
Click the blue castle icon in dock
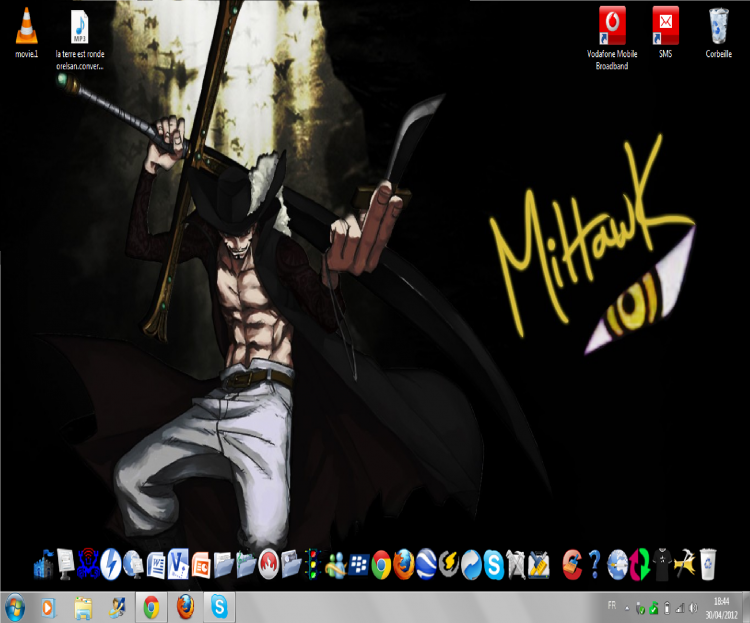[x=44, y=564]
